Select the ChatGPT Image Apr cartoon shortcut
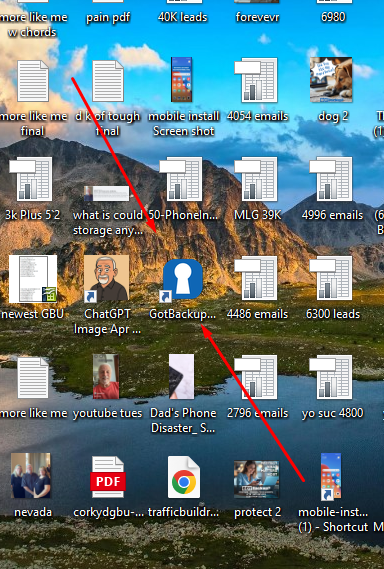The height and width of the screenshot is (569, 384). click(106, 279)
